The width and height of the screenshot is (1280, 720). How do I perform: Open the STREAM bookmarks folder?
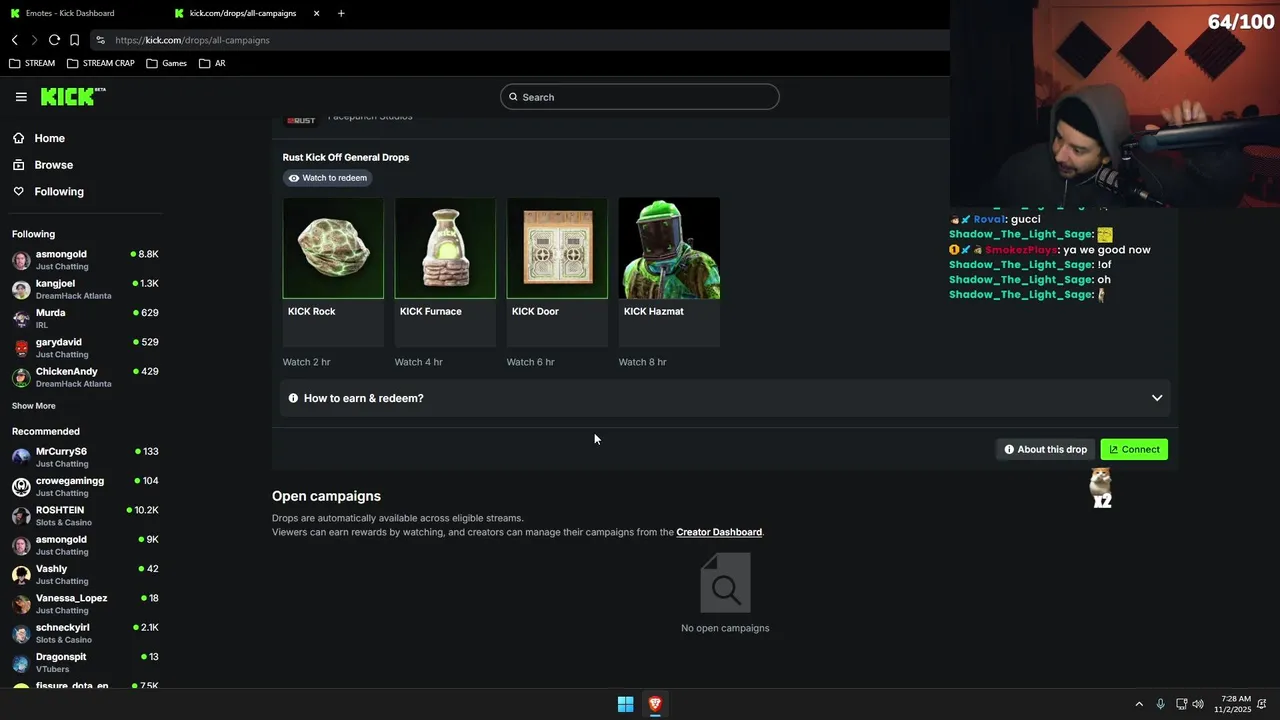click(x=32, y=63)
